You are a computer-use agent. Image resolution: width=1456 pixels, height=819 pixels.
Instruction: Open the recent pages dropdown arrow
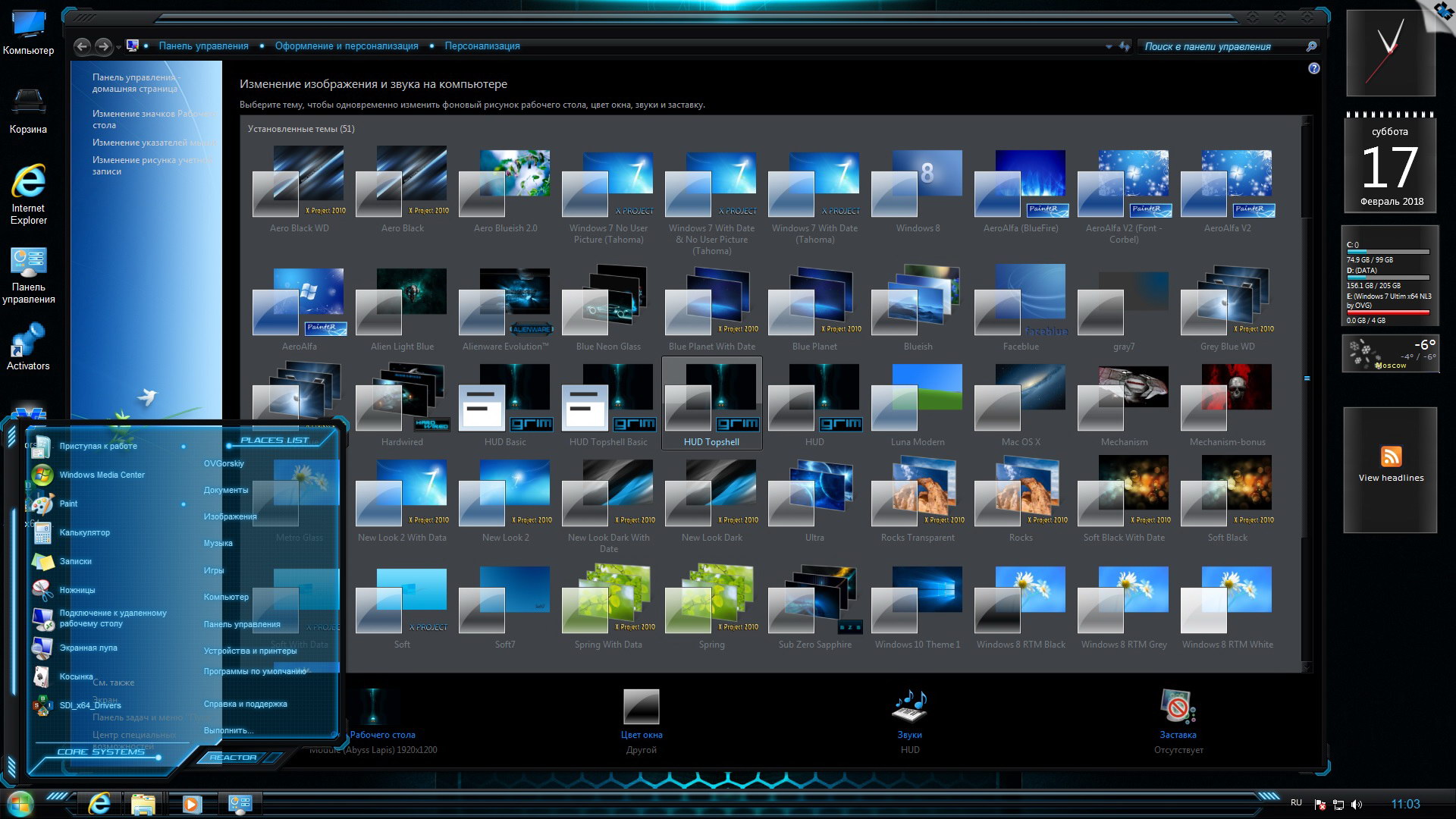tap(118, 48)
